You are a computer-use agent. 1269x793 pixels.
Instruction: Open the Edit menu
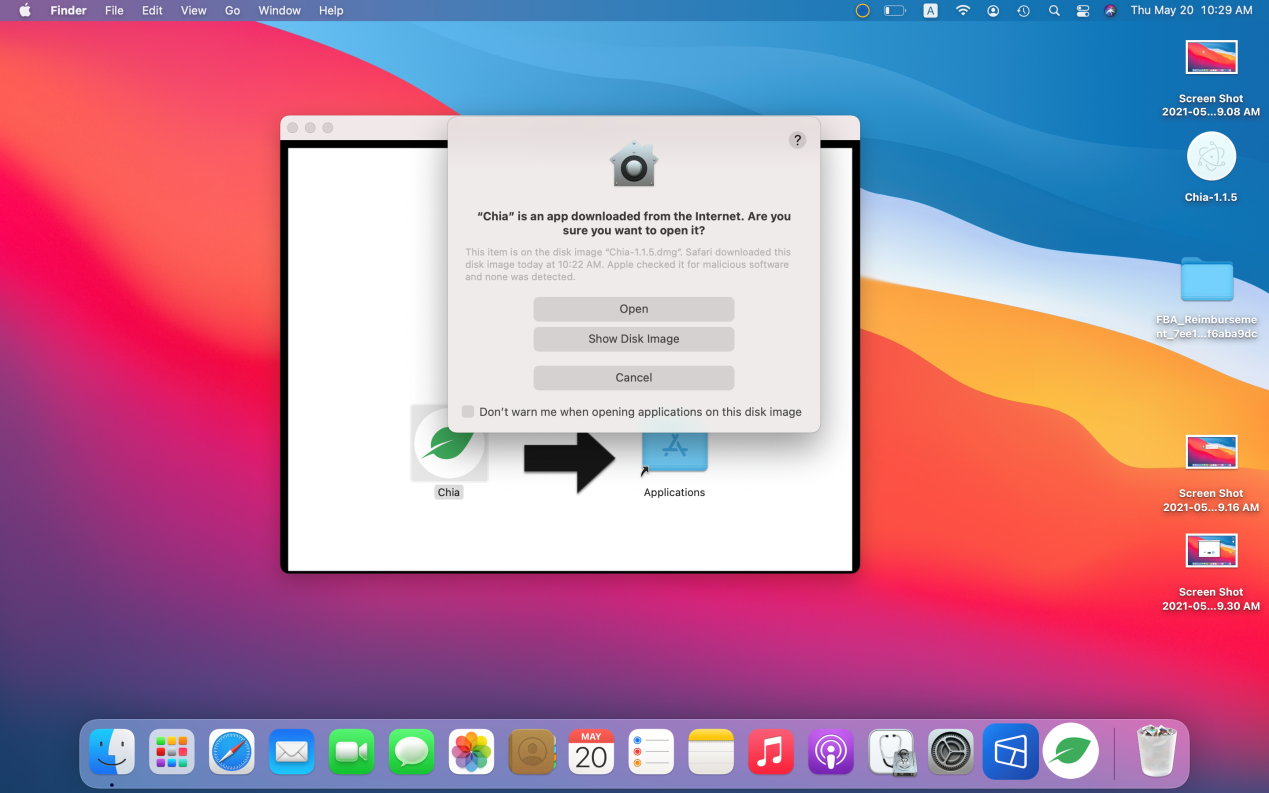click(x=152, y=11)
